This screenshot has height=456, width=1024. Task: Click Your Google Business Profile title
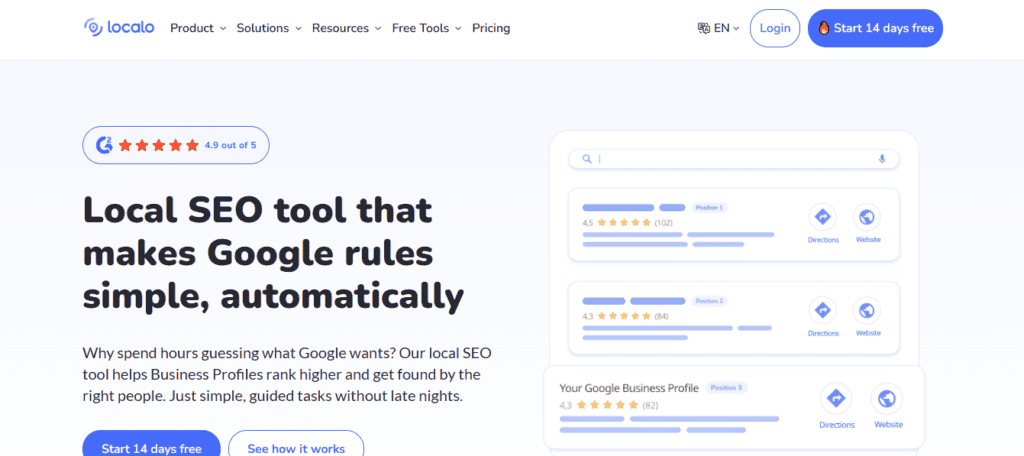click(629, 388)
